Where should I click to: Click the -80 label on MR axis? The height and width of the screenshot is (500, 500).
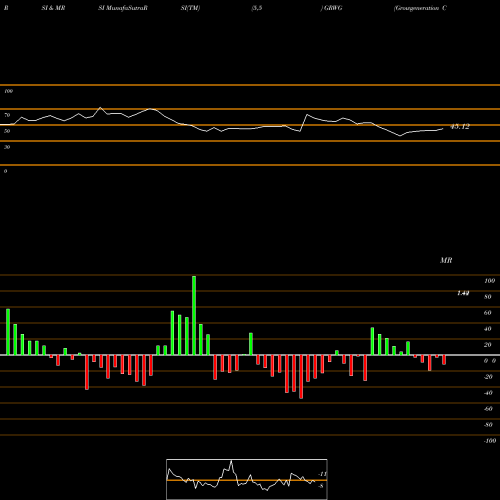coord(488,425)
